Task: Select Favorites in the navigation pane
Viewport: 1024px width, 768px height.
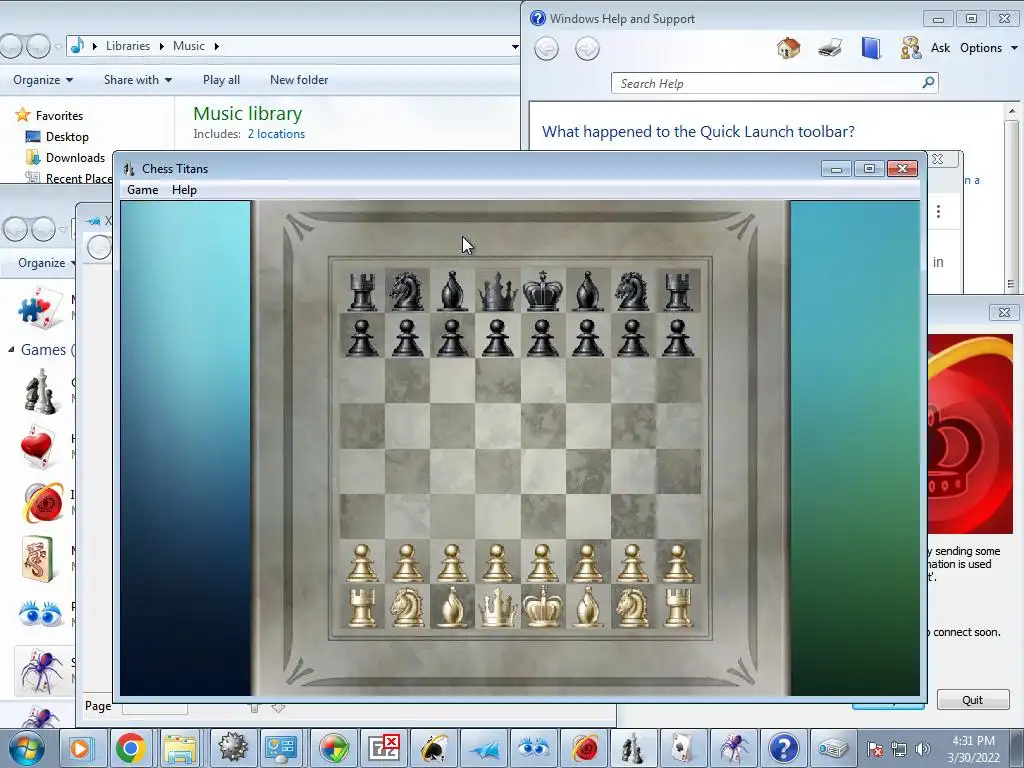Action: (59, 116)
